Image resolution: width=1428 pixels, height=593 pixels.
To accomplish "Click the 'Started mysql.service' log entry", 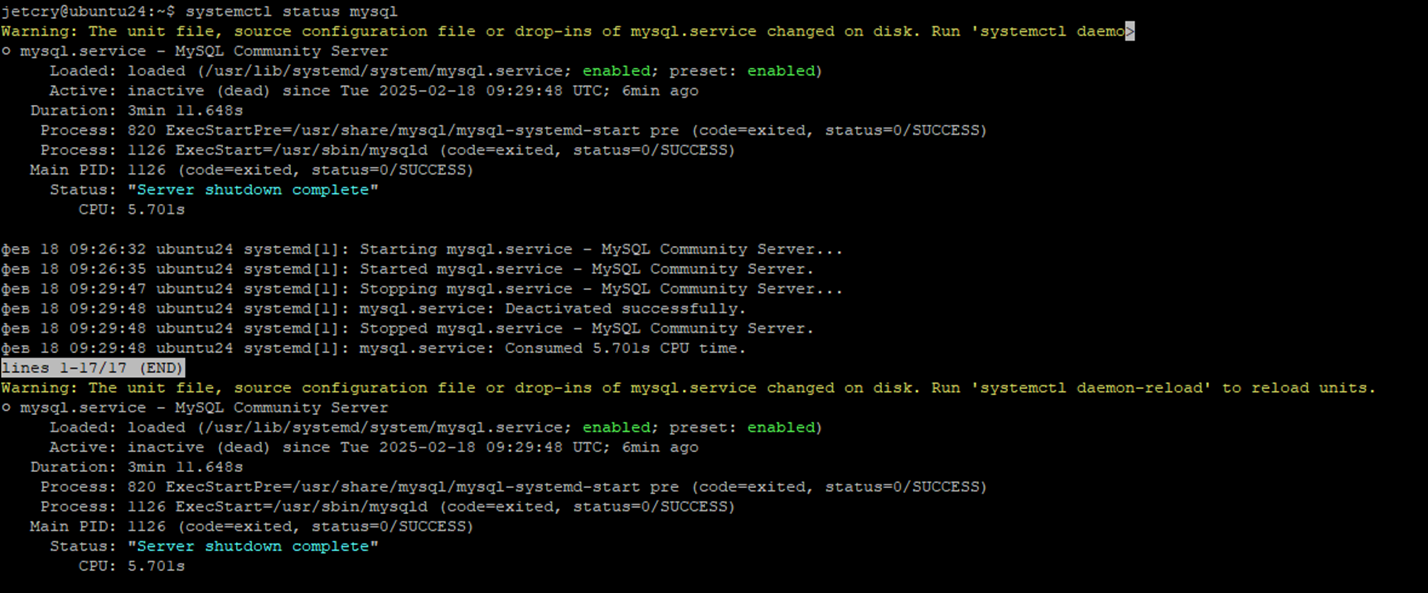I will coord(408,269).
